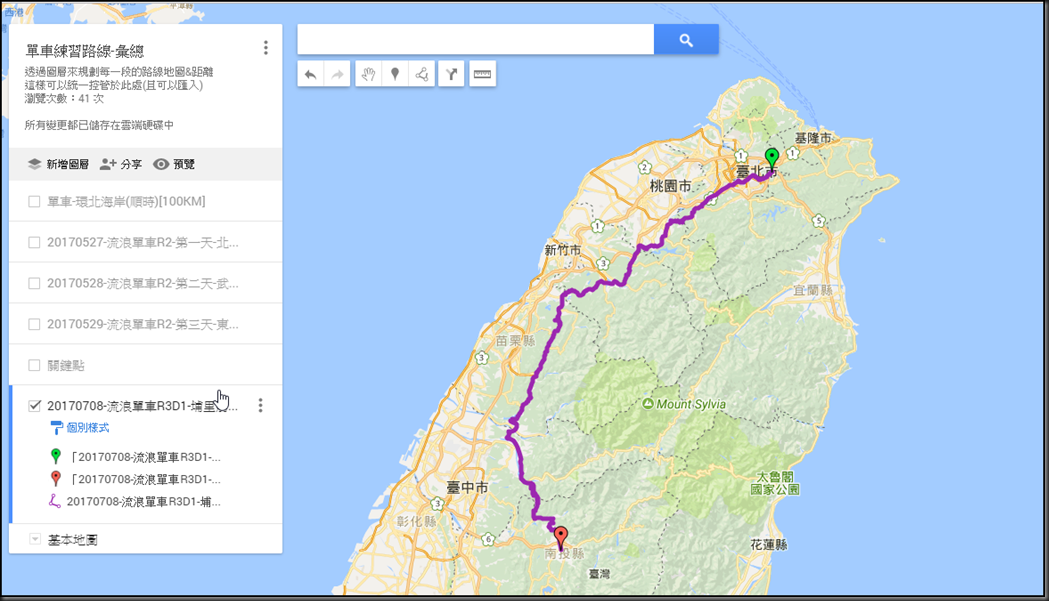Click the 花蓮縣 label on map
This screenshot has width=1049, height=601.
(769, 545)
